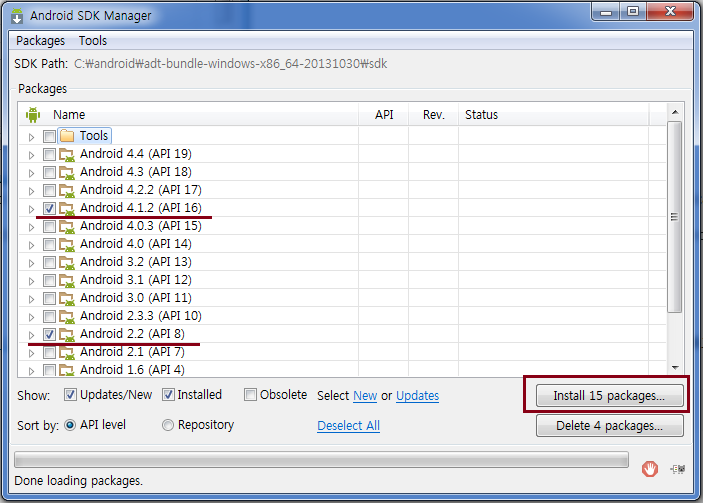The image size is (703, 503).
Task: Expand the Android 4.4 (API 19) node
Action: (31, 155)
